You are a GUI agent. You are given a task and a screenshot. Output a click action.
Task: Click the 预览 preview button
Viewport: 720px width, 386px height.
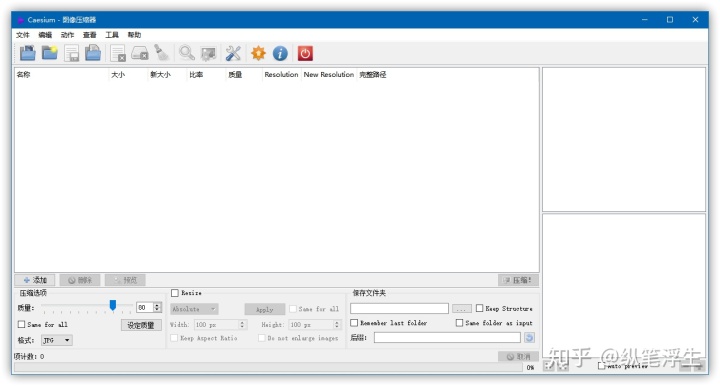[125, 280]
